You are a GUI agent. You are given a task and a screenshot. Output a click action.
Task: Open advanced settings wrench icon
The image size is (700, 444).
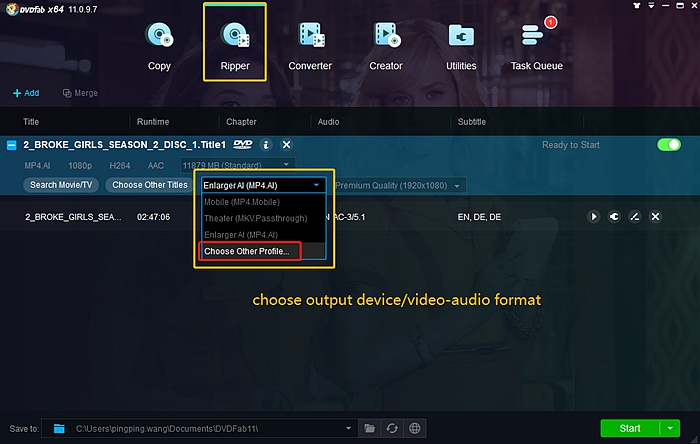614,217
